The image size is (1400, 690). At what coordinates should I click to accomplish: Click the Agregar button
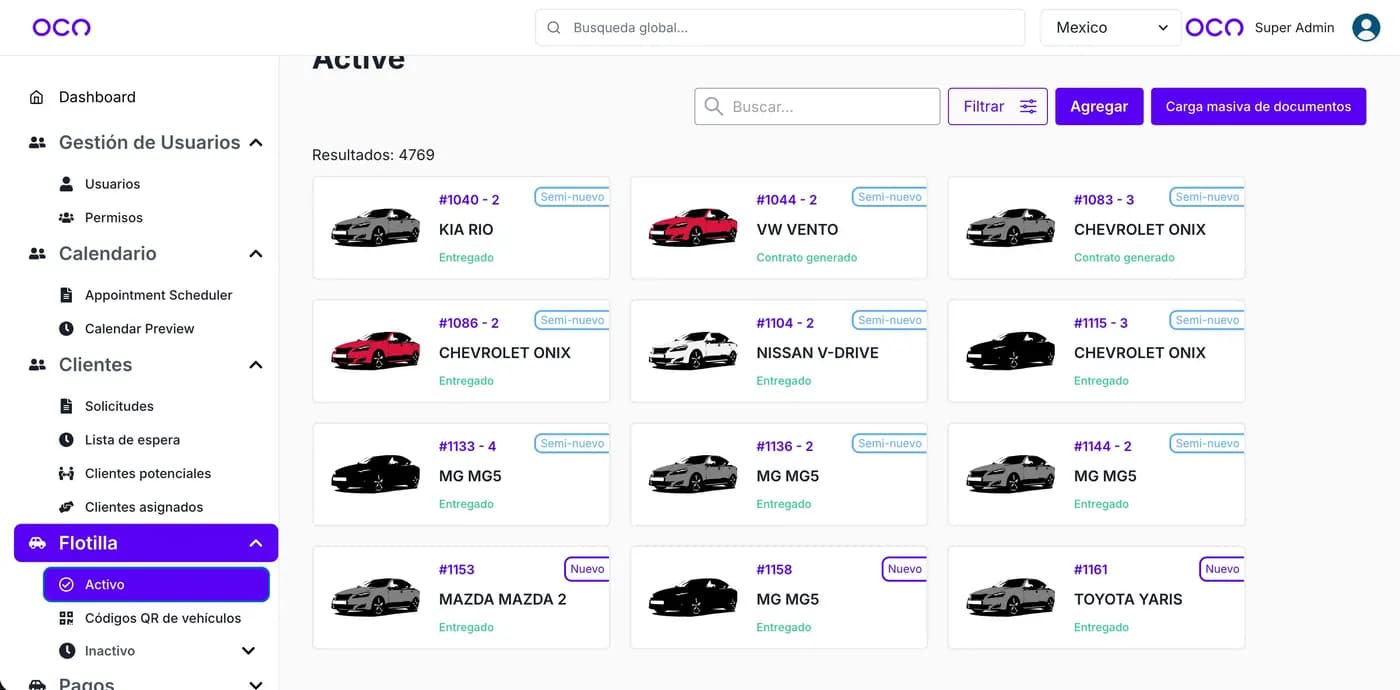(1099, 106)
